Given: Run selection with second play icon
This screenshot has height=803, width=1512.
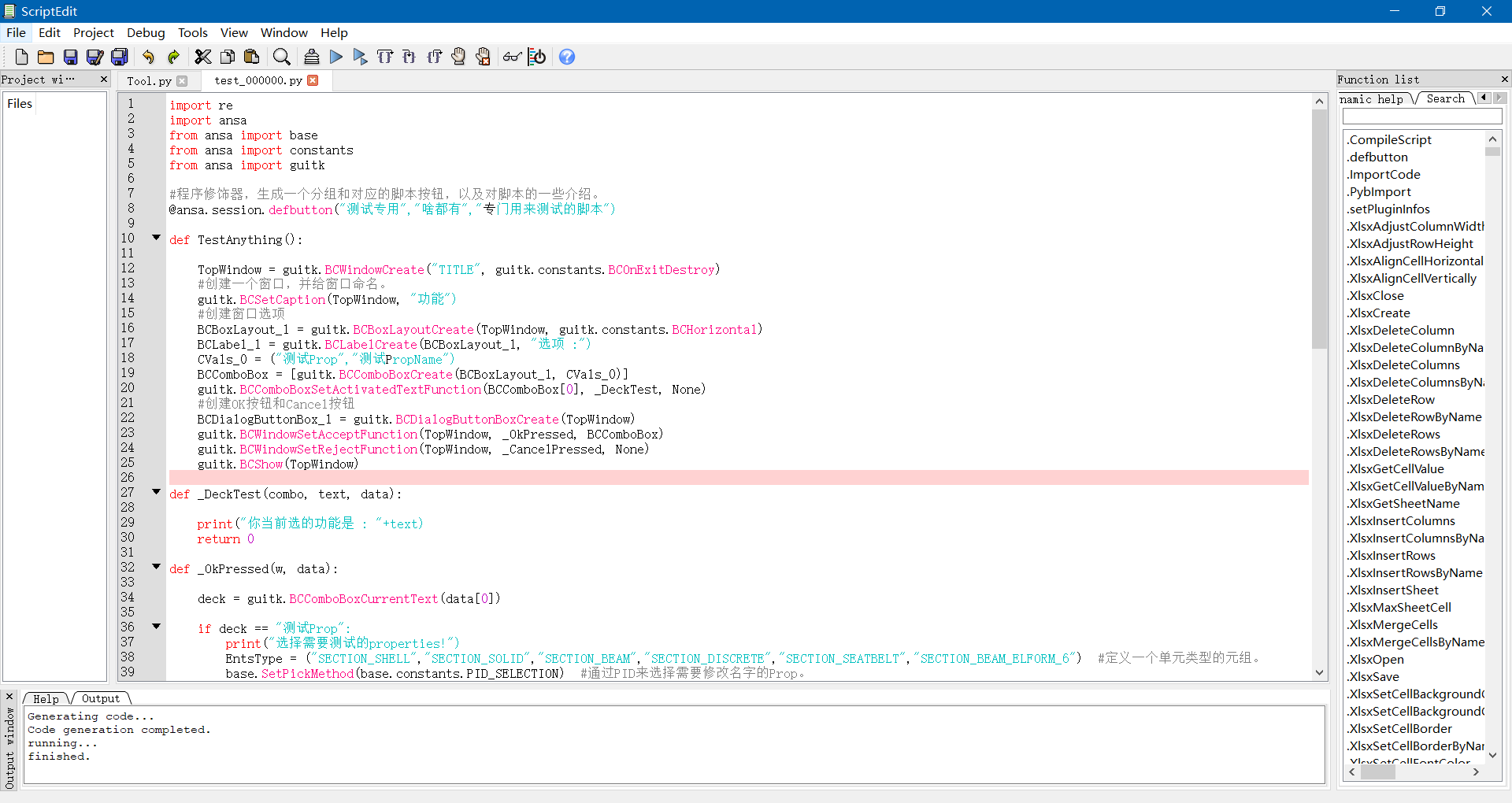Looking at the screenshot, I should 361,57.
